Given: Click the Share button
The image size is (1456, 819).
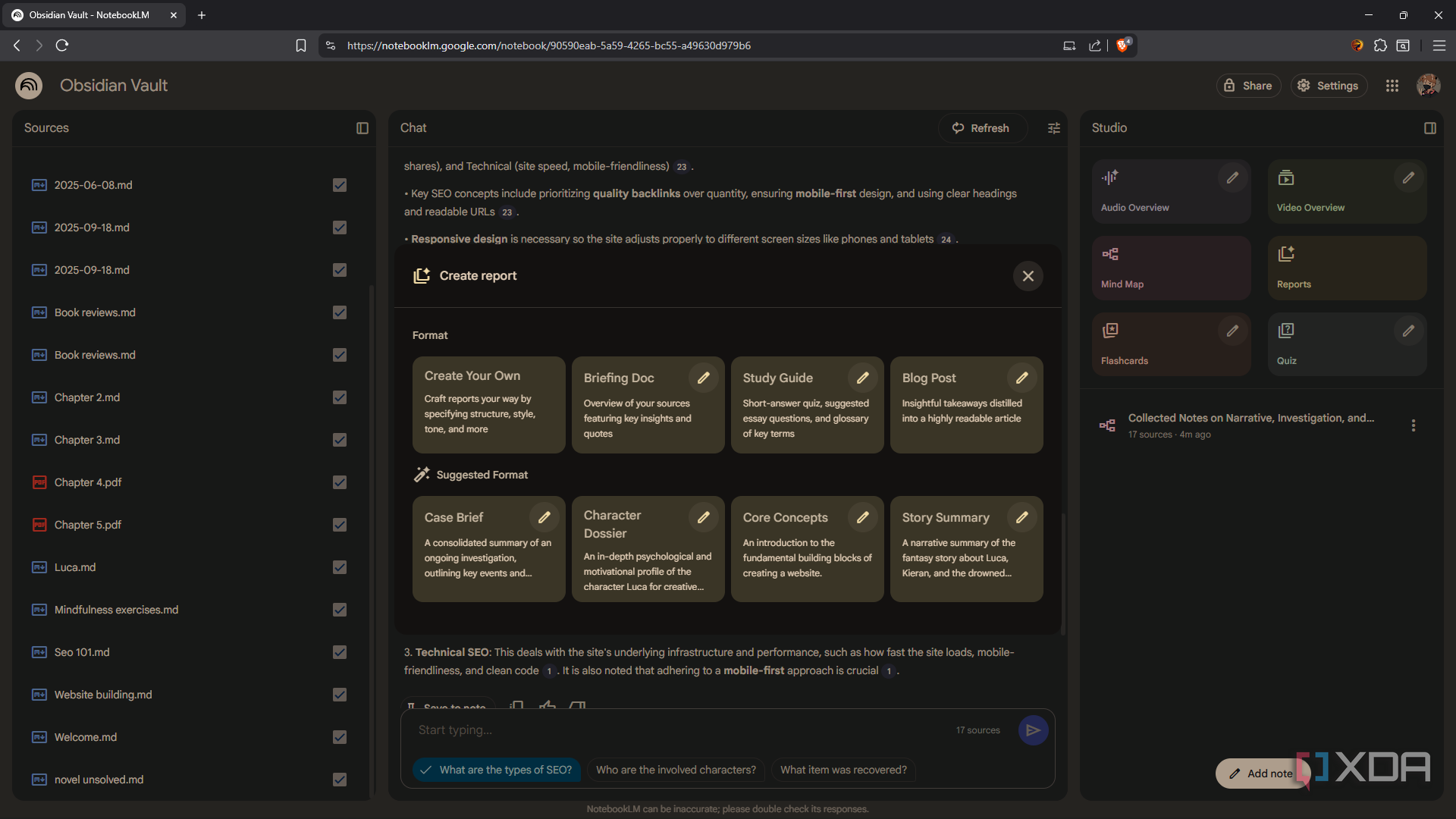Looking at the screenshot, I should coord(1248,86).
